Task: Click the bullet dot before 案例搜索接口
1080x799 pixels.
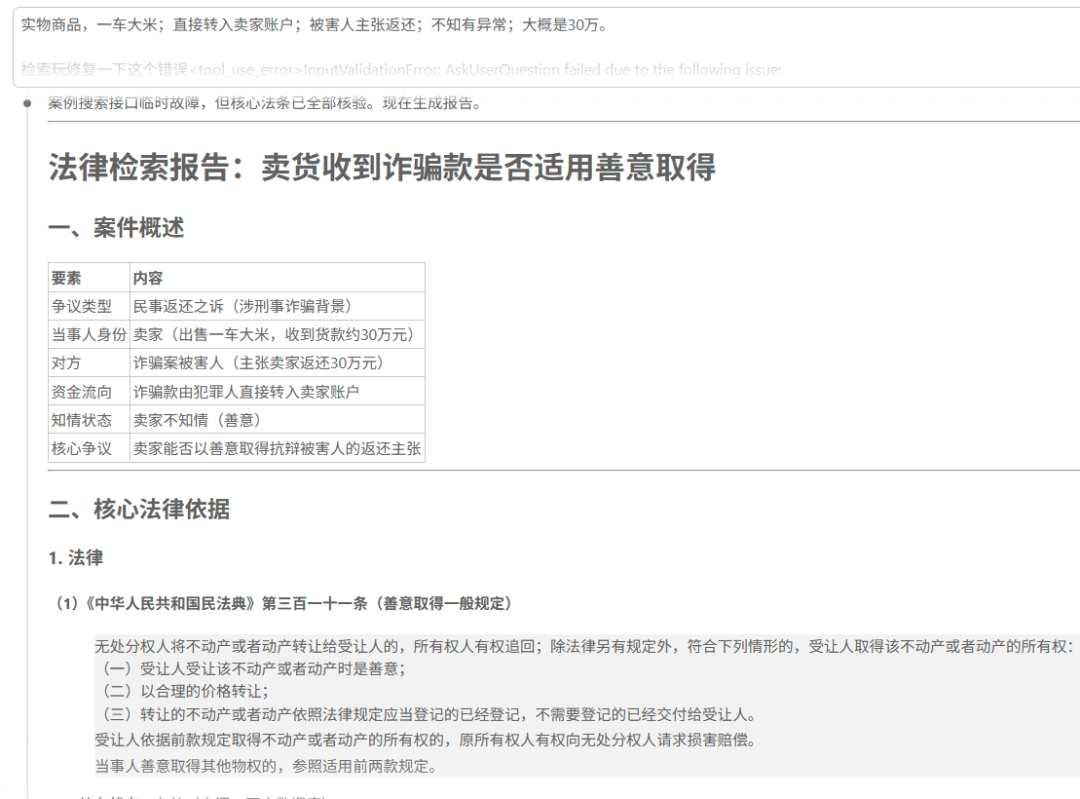Action: (28, 103)
